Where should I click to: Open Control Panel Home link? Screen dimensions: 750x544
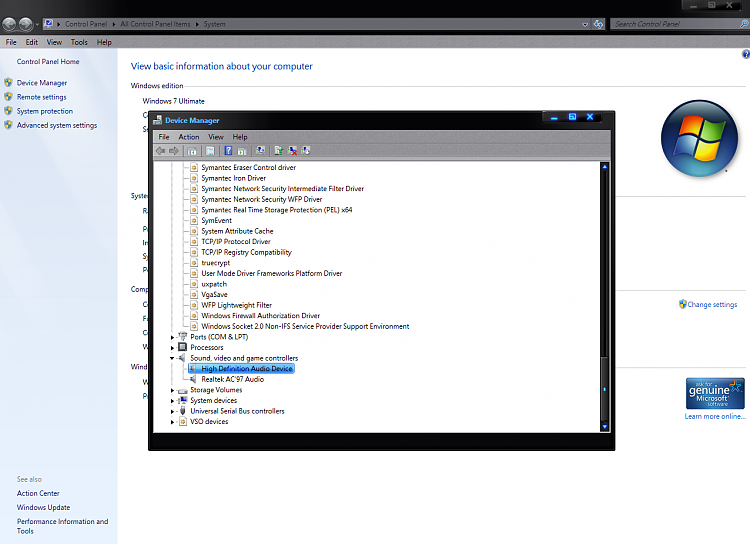[x=48, y=61]
